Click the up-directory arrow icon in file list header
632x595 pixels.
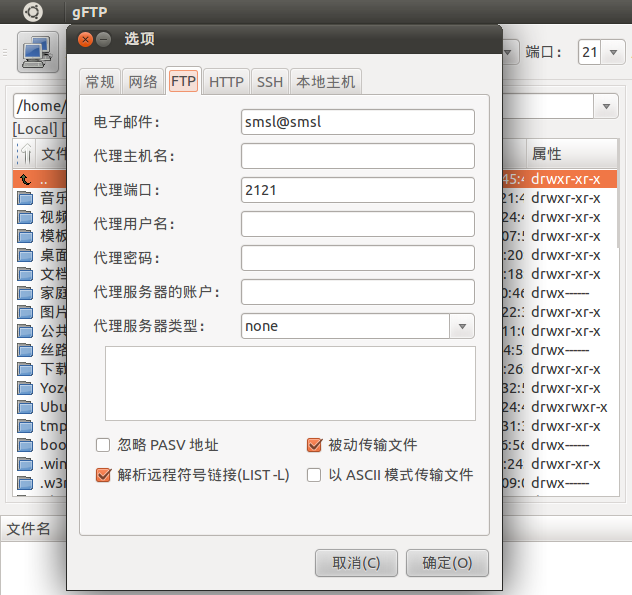click(x=26, y=154)
